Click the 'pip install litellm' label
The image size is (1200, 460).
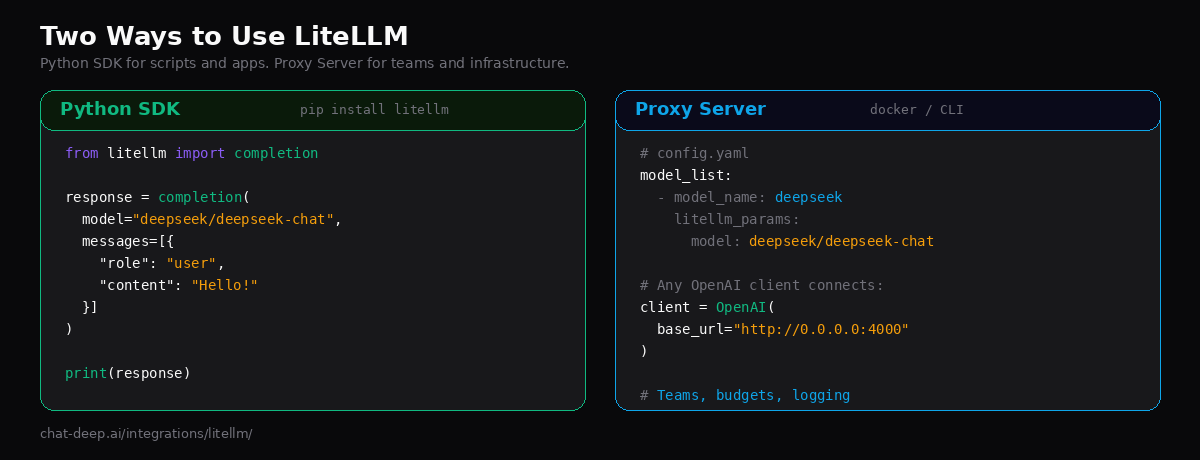click(374, 110)
